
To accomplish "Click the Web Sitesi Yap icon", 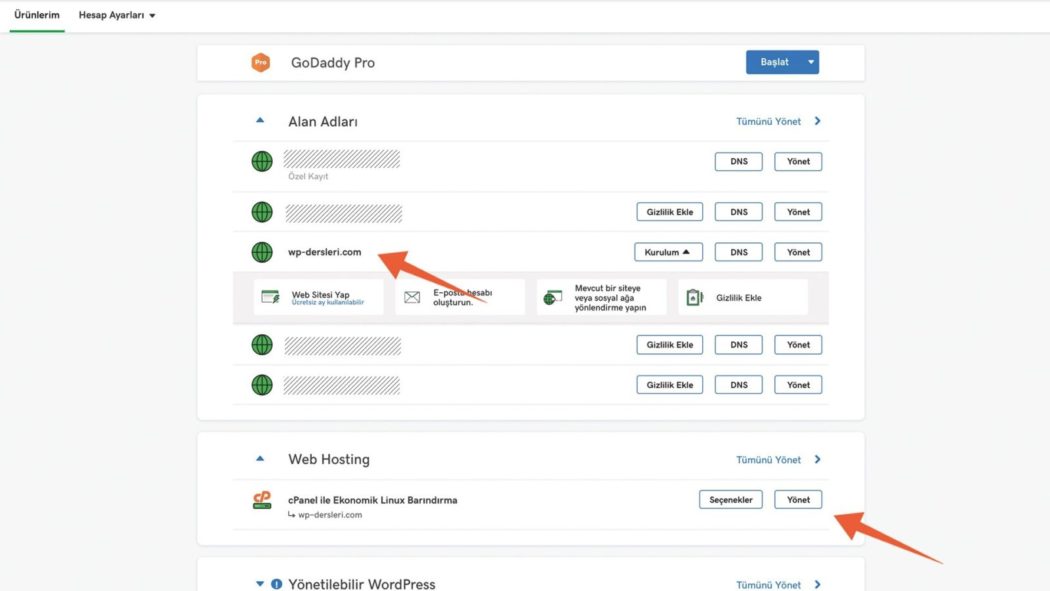I will (271, 297).
